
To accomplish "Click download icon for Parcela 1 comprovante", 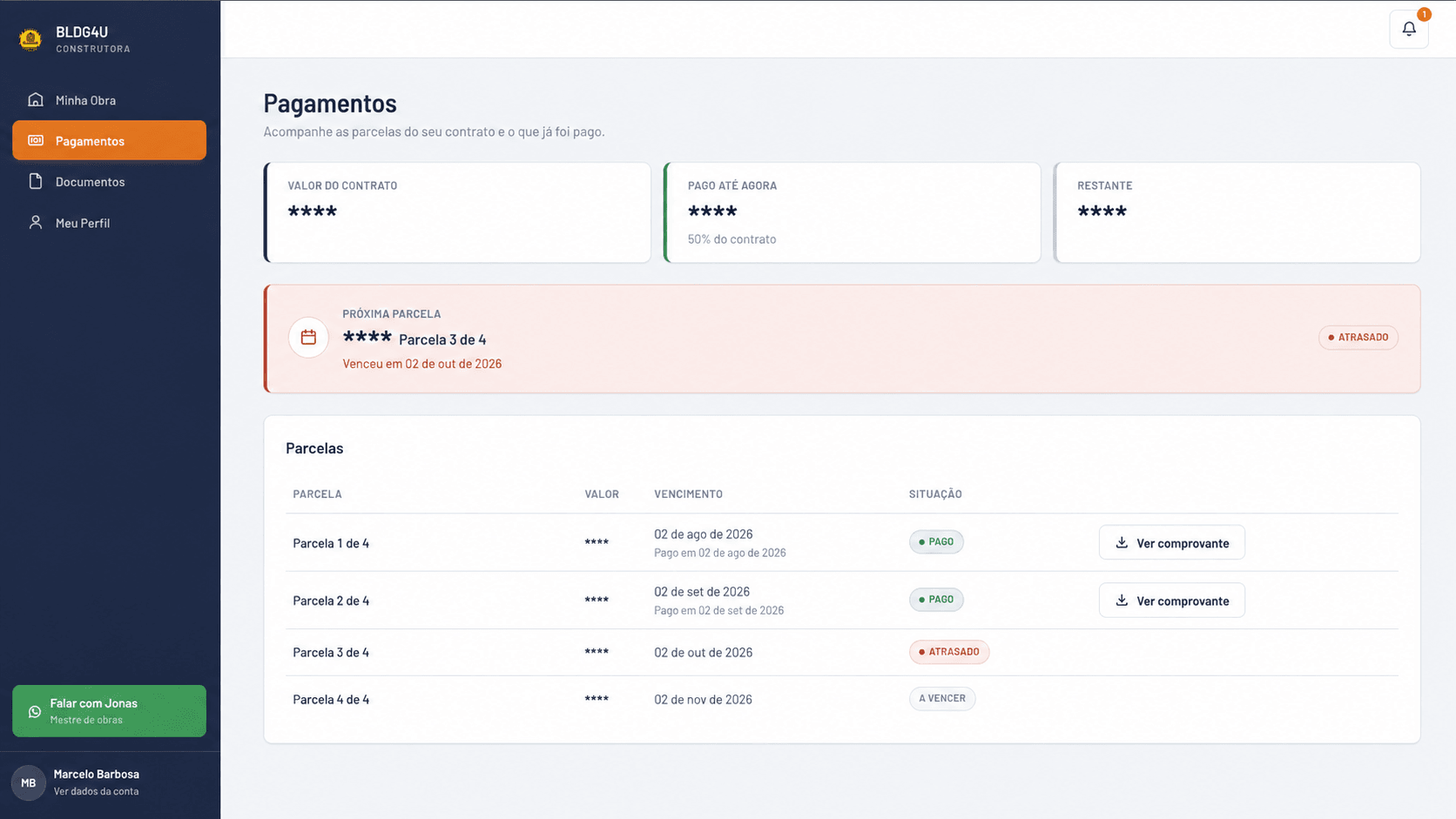I will 1122,542.
